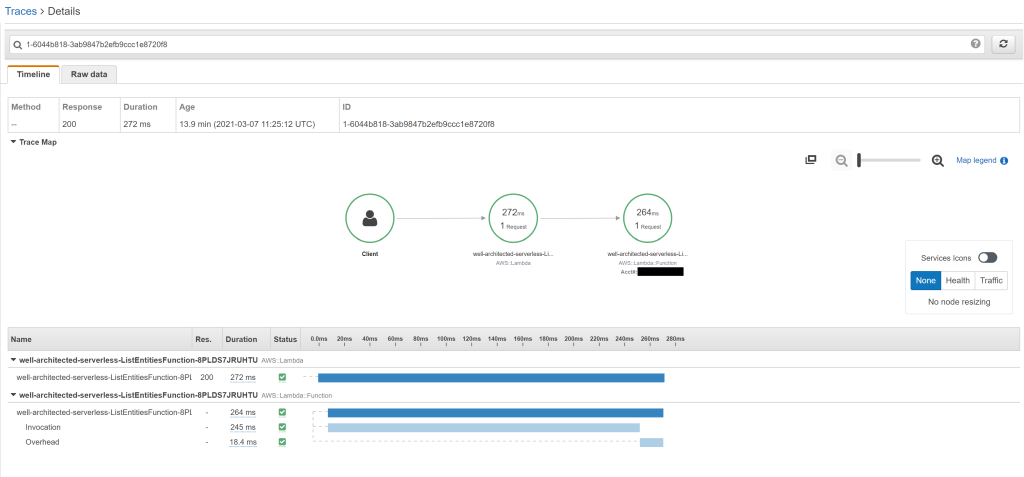
Task: Click the 264 ms duration link
Action: click(x=243, y=413)
